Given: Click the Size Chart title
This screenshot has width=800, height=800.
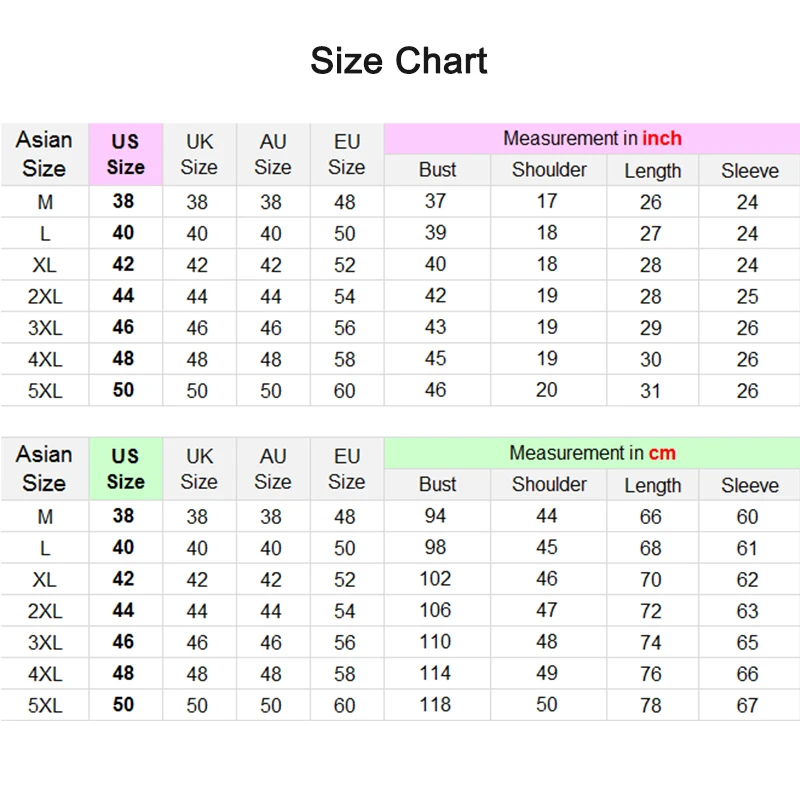Looking at the screenshot, I should coord(399,61).
